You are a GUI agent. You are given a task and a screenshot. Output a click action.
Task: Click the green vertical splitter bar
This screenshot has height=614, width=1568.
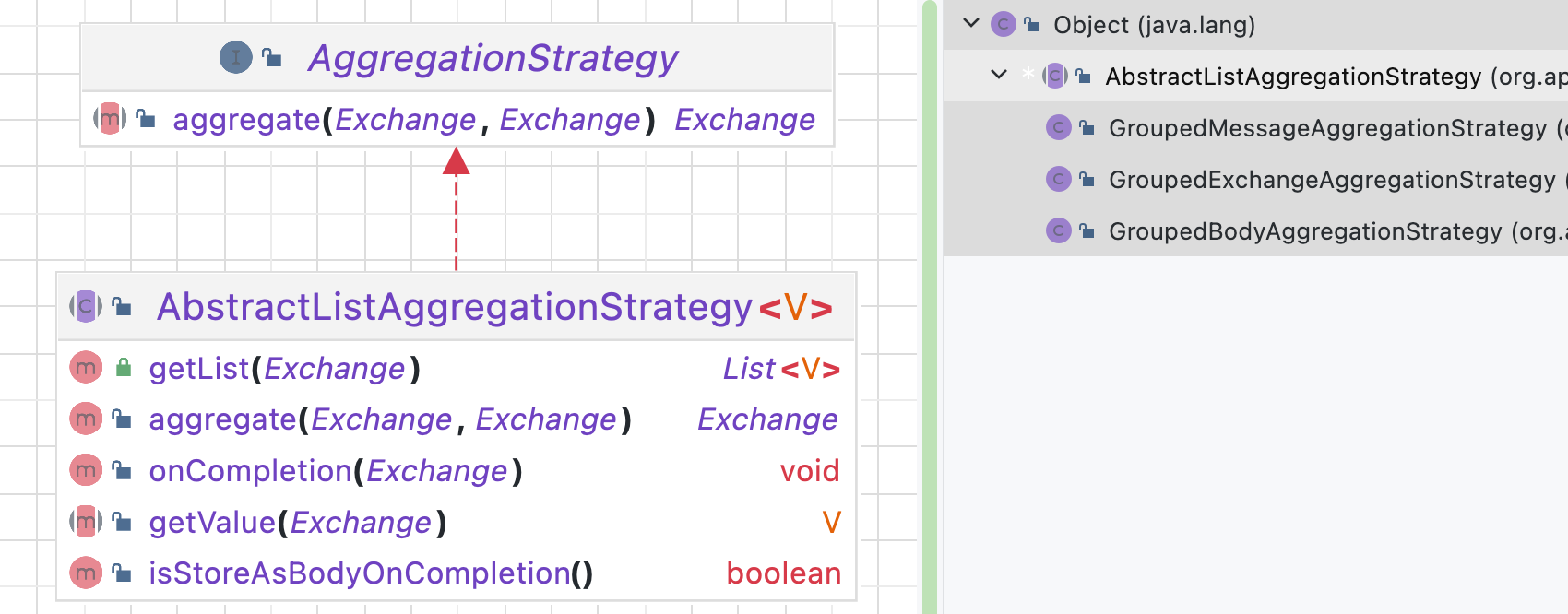click(930, 307)
